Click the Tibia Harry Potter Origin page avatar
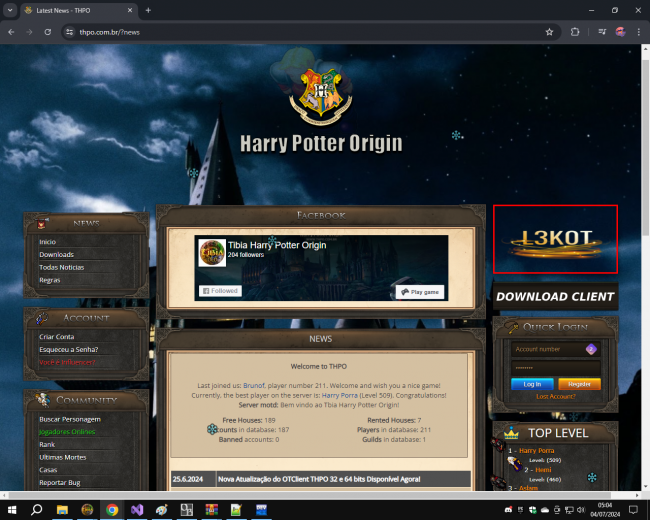Screen dimensions: 650x520 click(x=212, y=253)
